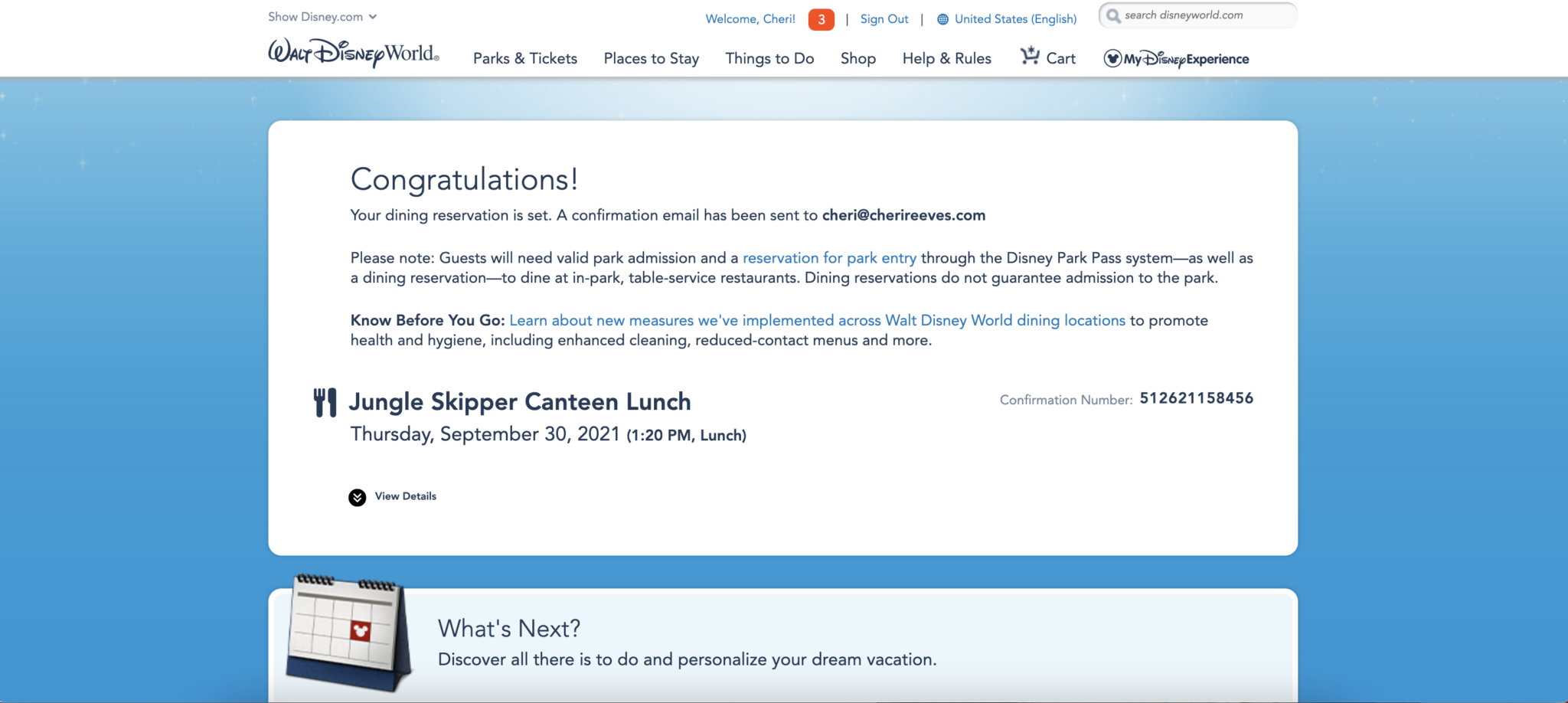The height and width of the screenshot is (703, 1568).
Task: Click the Mickey icon for My Disney Experience
Action: coord(1112,58)
